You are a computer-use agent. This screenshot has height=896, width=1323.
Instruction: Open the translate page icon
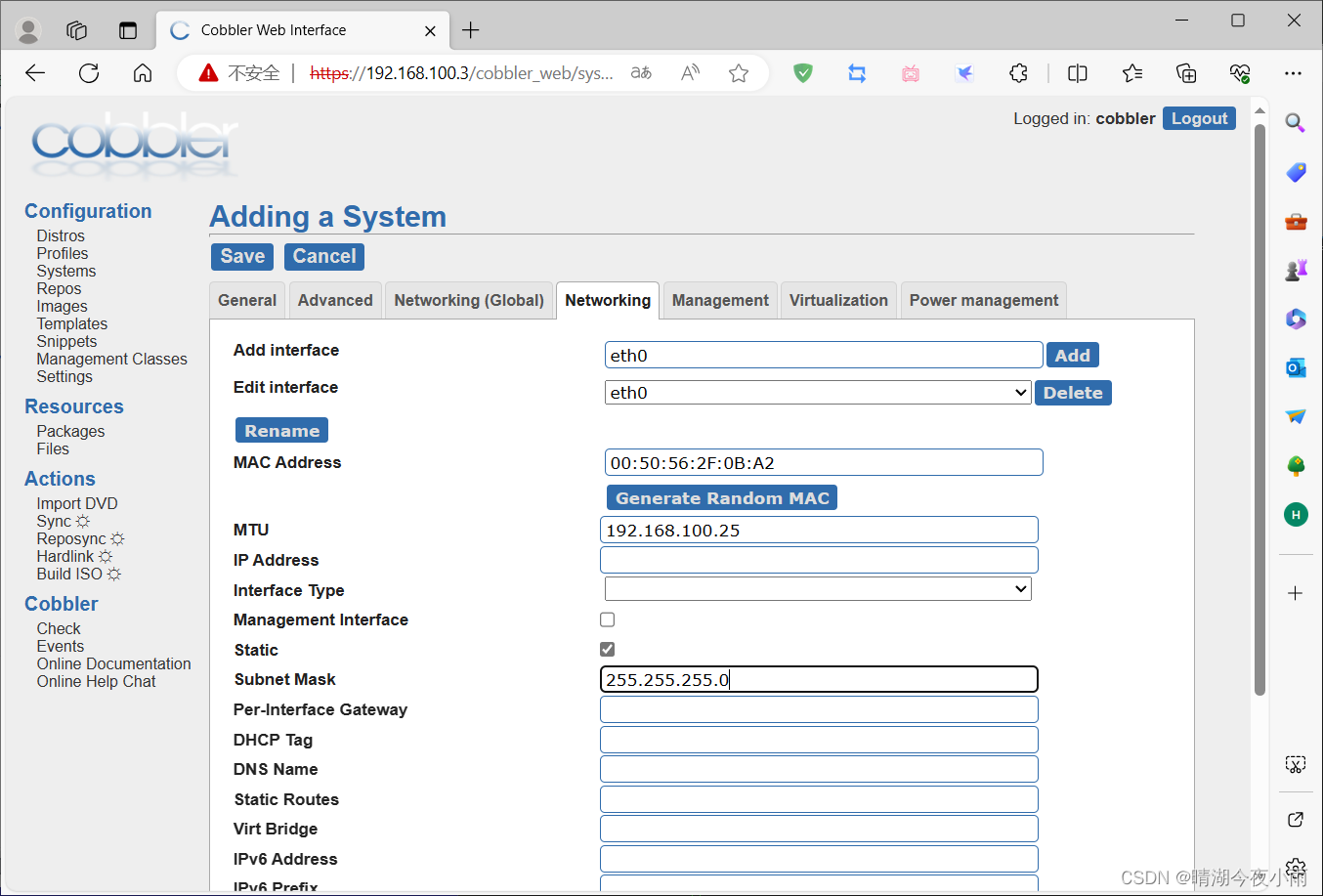[641, 73]
